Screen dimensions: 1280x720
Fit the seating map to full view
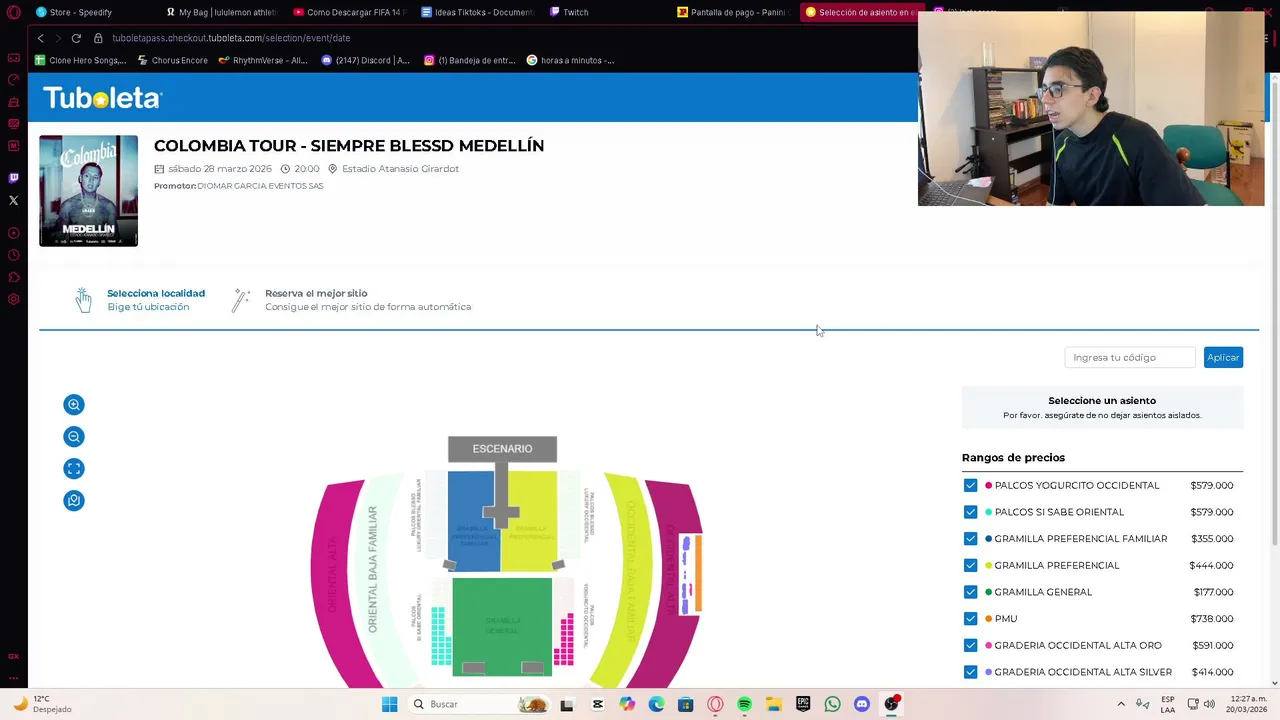74,469
